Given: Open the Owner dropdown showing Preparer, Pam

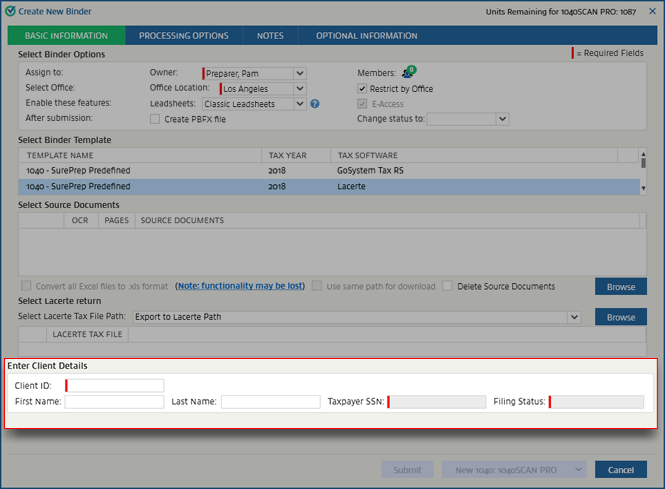Looking at the screenshot, I should tap(300, 73).
